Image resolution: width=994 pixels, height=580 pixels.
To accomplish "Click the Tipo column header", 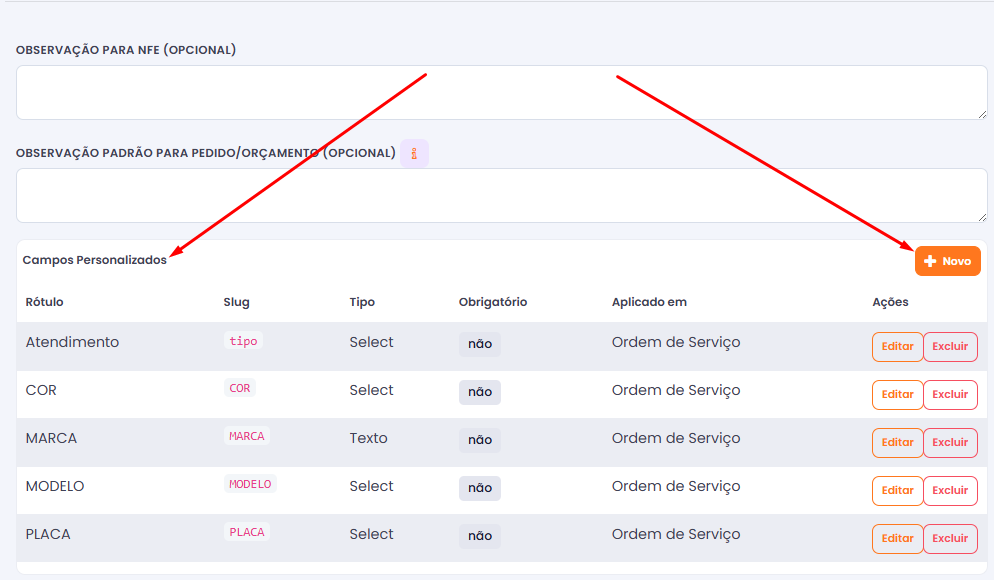I will (x=362, y=302).
